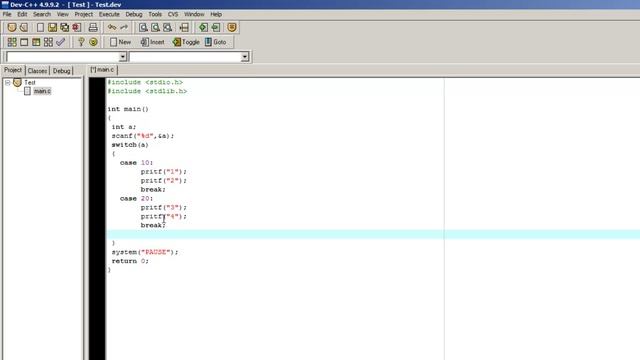Click the yellow About icon
The width and height of the screenshot is (640, 360).
click(x=93, y=42)
